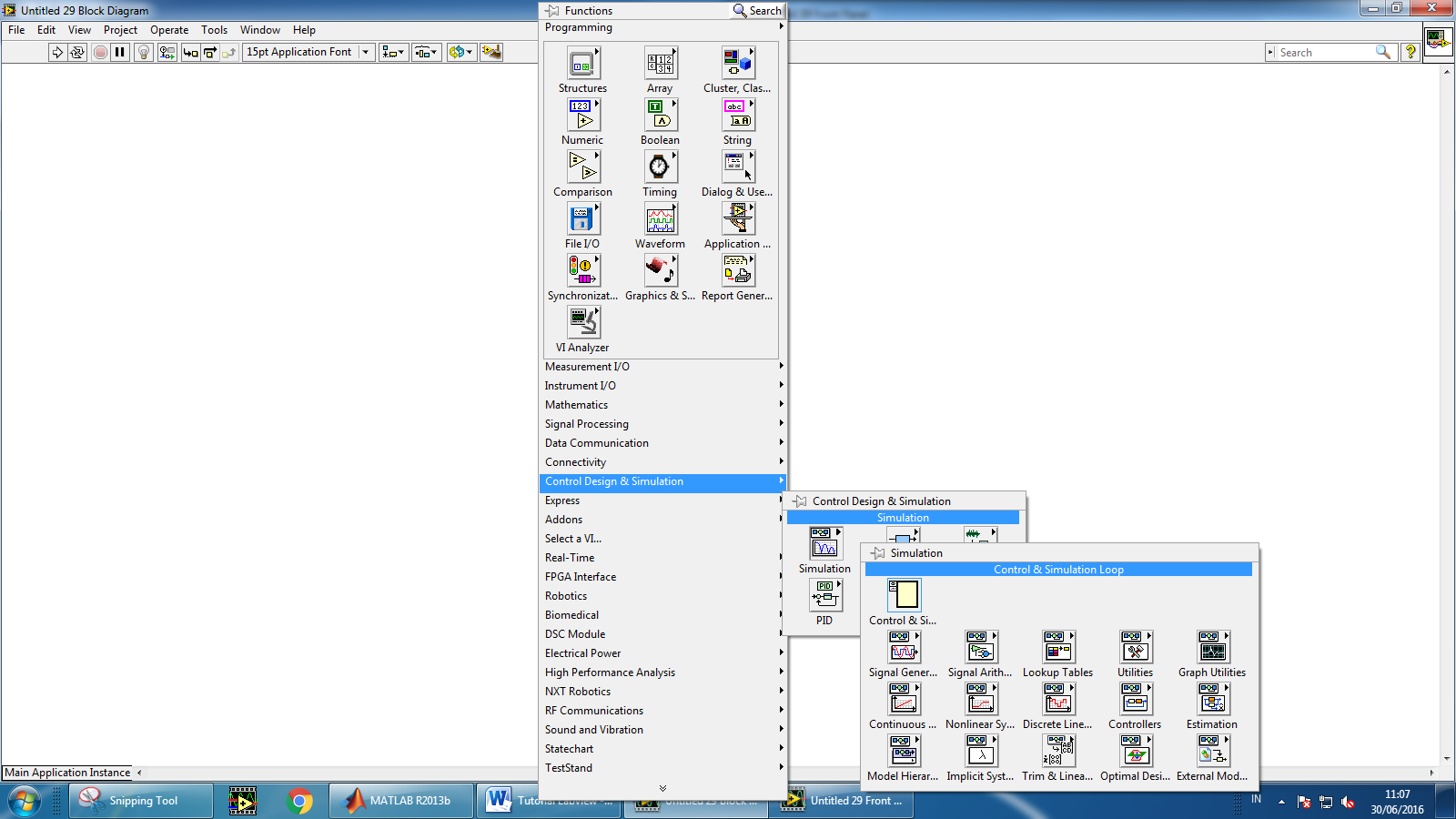1456x819 pixels.
Task: Open the Window menu
Action: coord(259,30)
